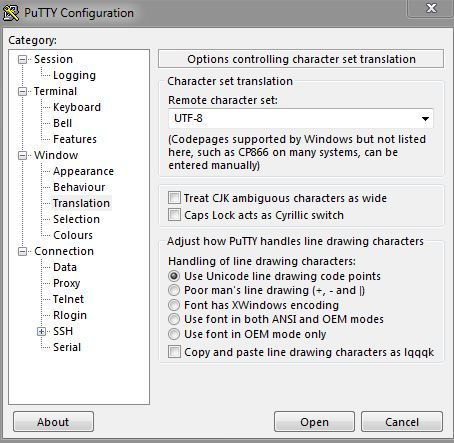The height and width of the screenshot is (443, 454).
Task: Click the Open button
Action: pos(314,422)
